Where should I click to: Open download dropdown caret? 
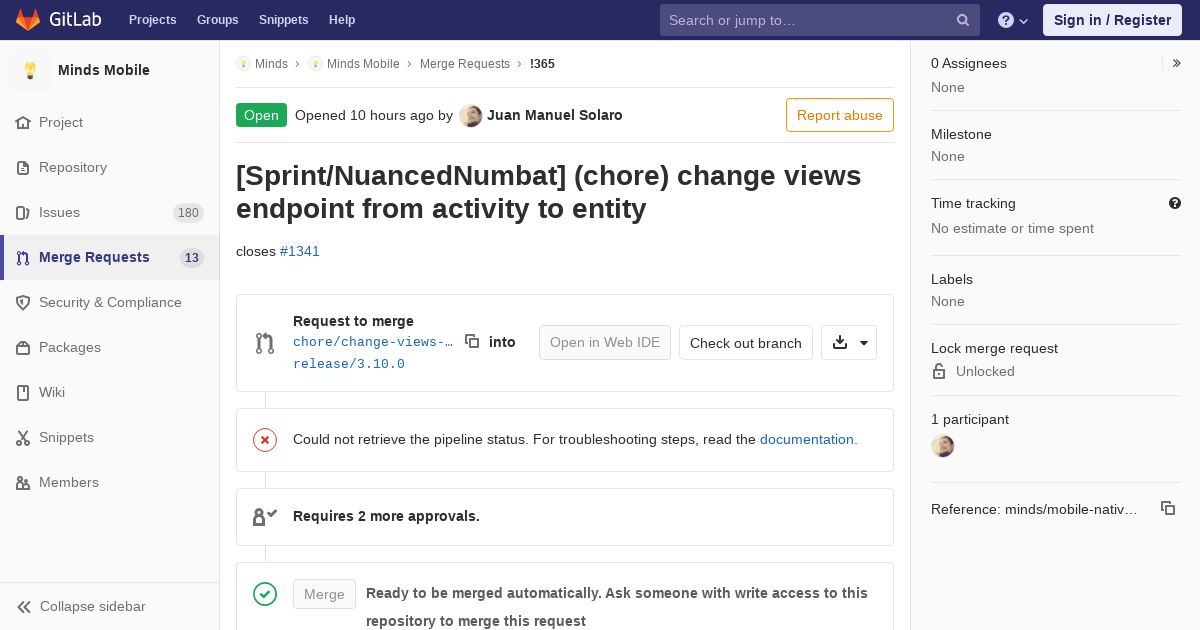(x=864, y=343)
